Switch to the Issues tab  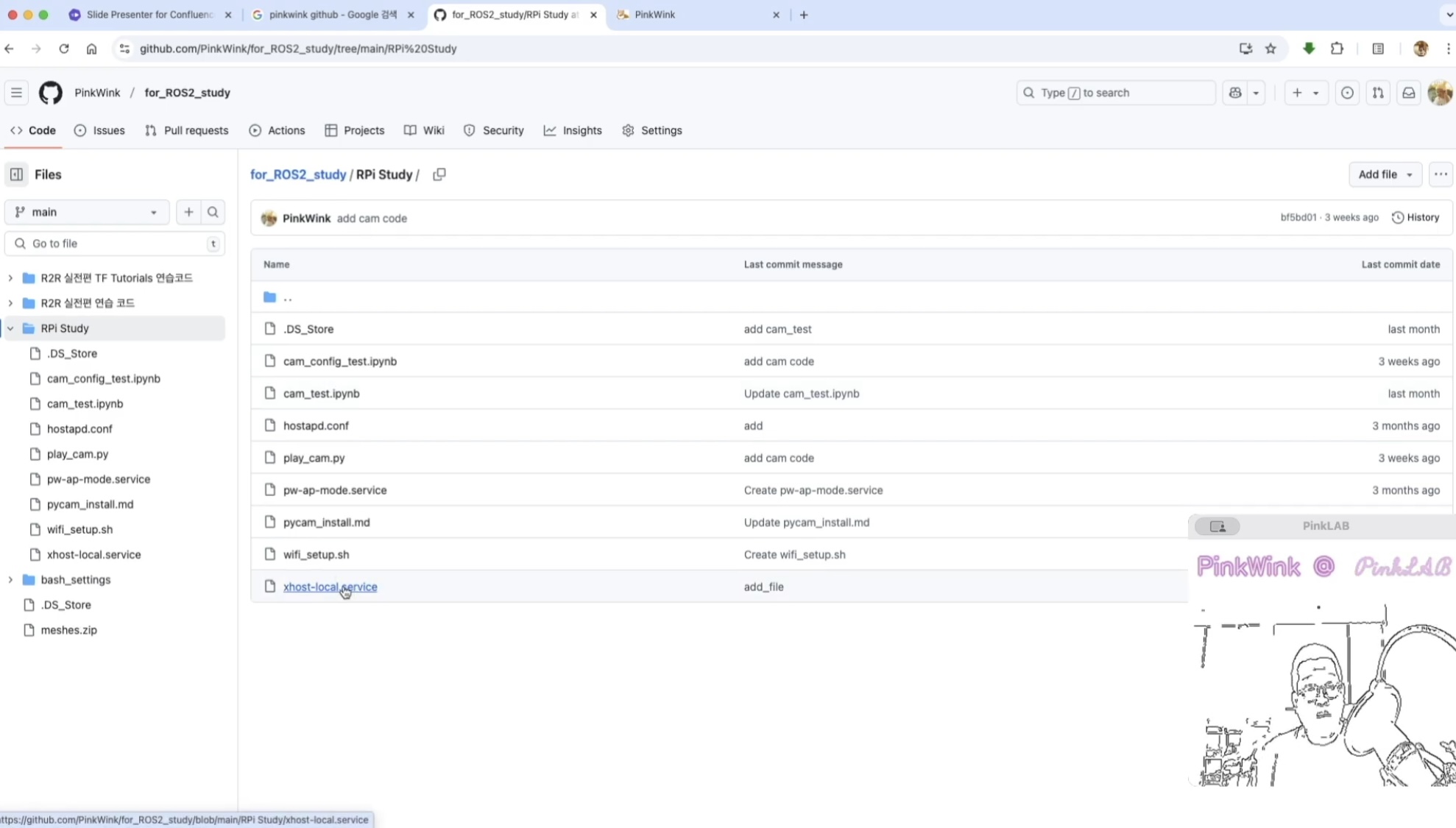(x=99, y=130)
